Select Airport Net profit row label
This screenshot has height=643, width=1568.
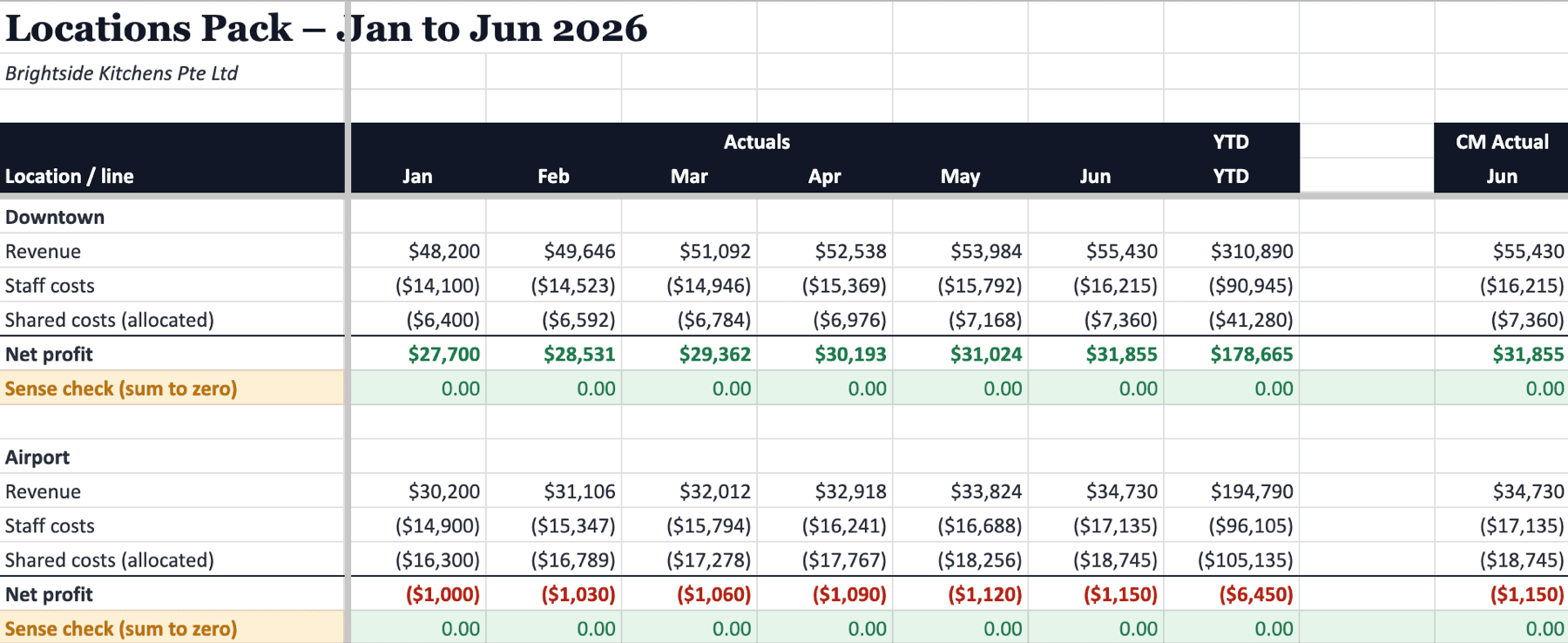point(49,594)
